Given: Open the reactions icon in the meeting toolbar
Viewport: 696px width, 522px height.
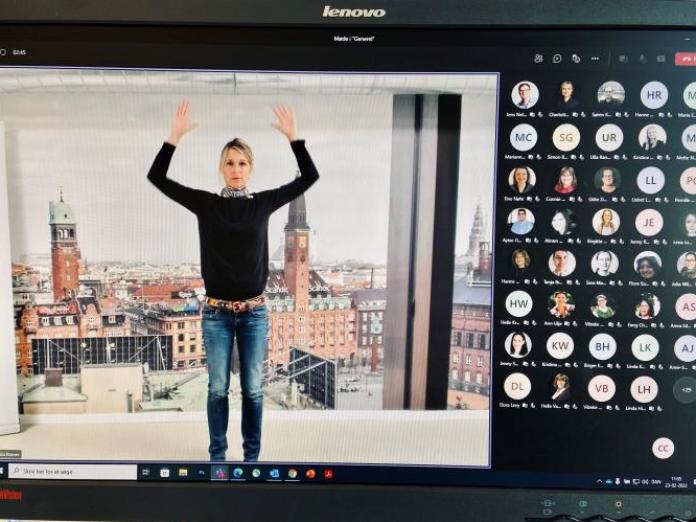Looking at the screenshot, I should (x=576, y=59).
